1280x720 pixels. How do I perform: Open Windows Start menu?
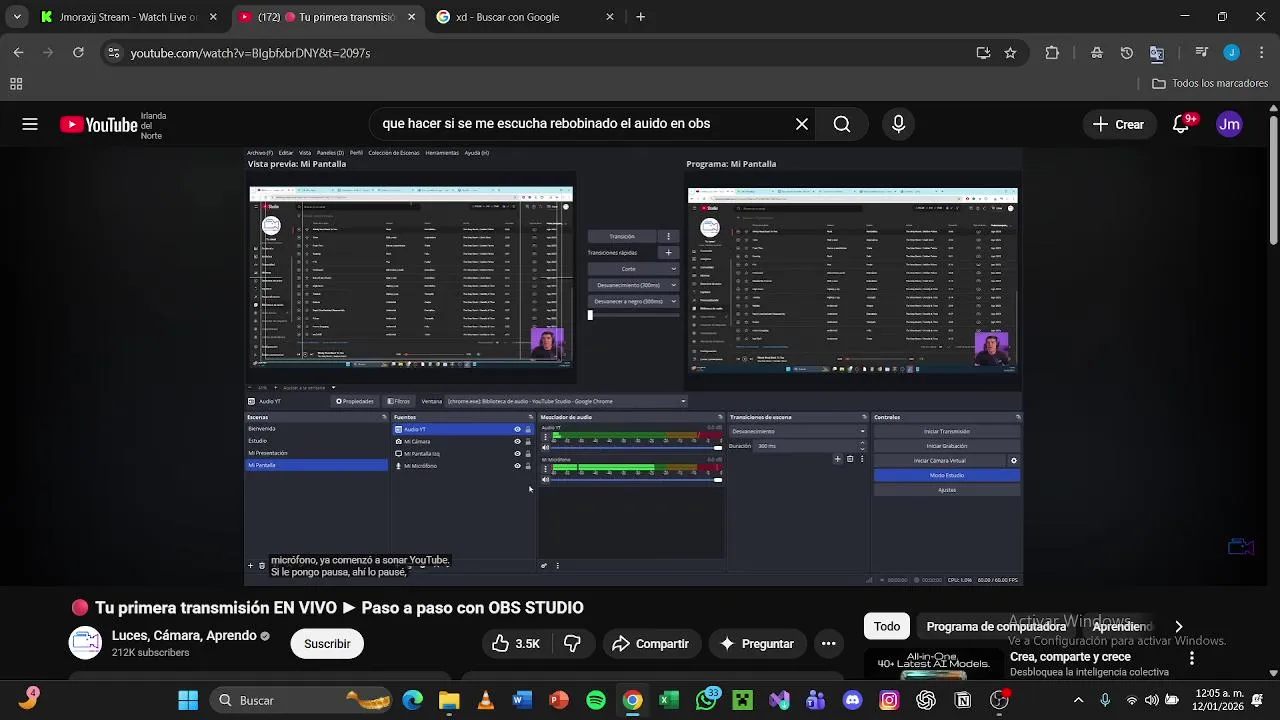click(x=188, y=700)
